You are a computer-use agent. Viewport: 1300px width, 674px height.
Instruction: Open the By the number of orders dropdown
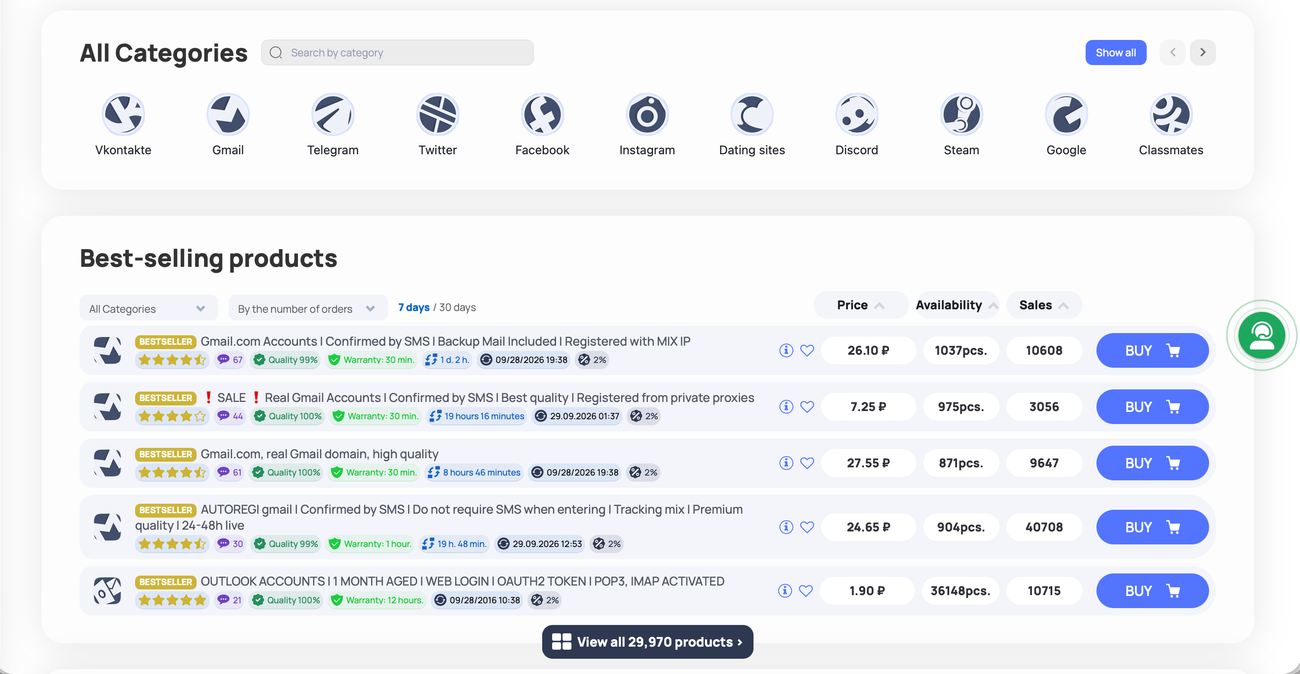pos(307,309)
